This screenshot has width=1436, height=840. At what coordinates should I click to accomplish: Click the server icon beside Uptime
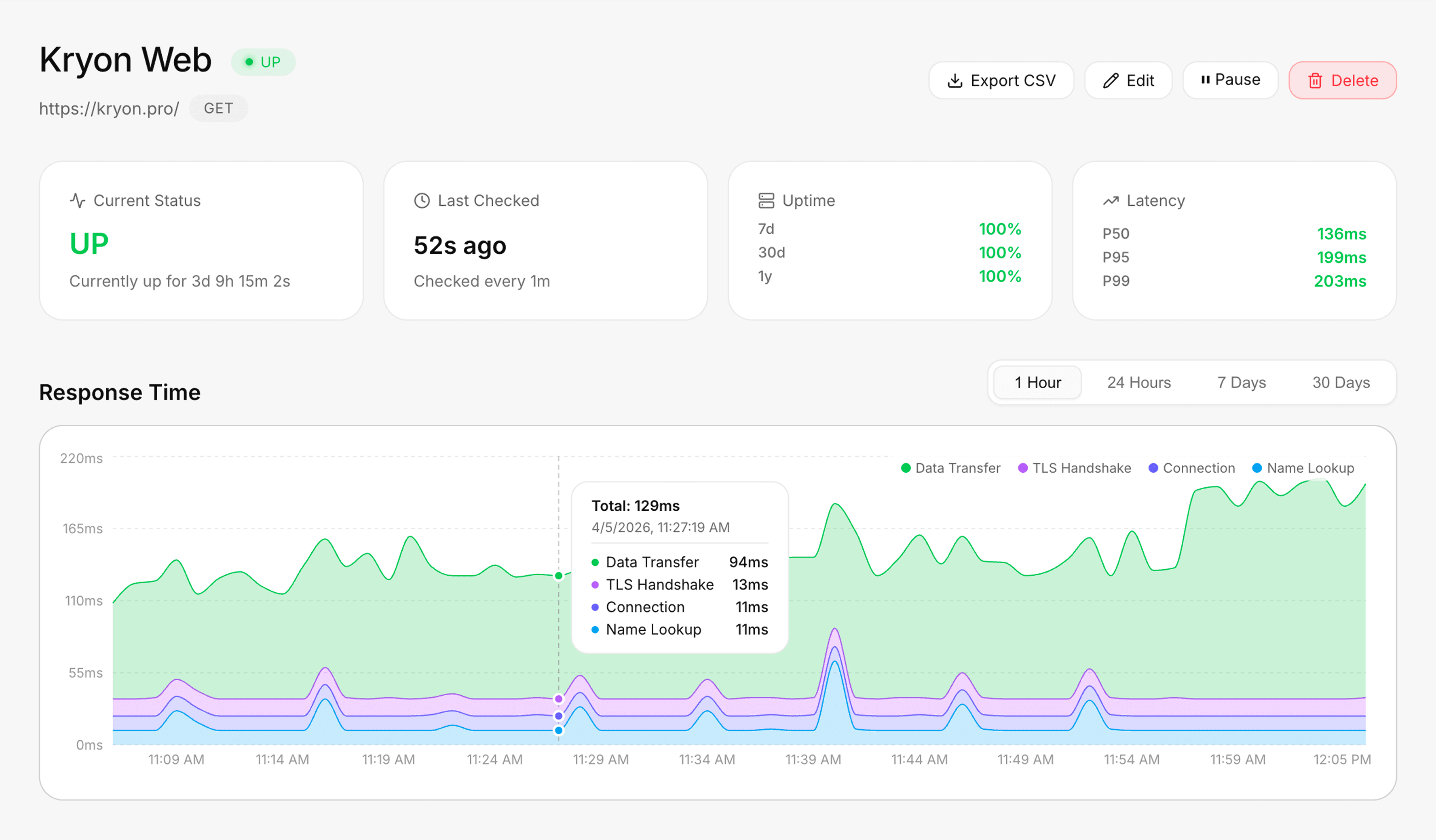tap(767, 200)
